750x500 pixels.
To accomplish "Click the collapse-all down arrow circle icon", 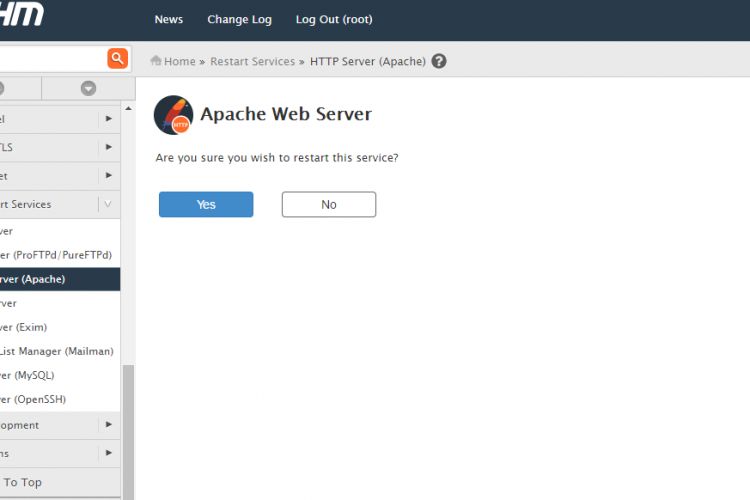I will (88, 89).
